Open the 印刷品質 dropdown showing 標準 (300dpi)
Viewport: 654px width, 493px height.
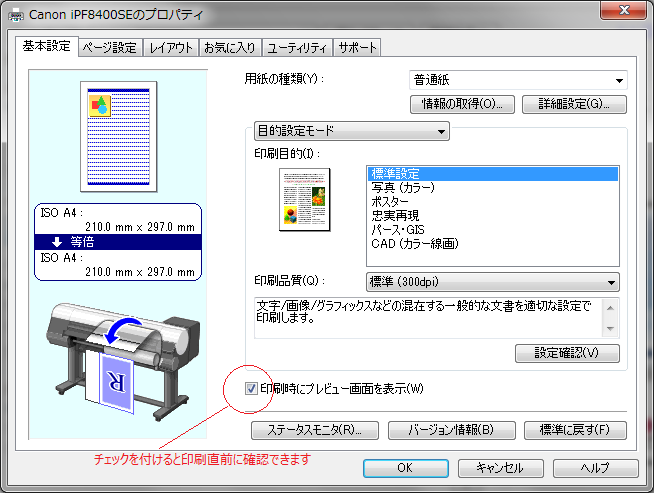point(493,282)
